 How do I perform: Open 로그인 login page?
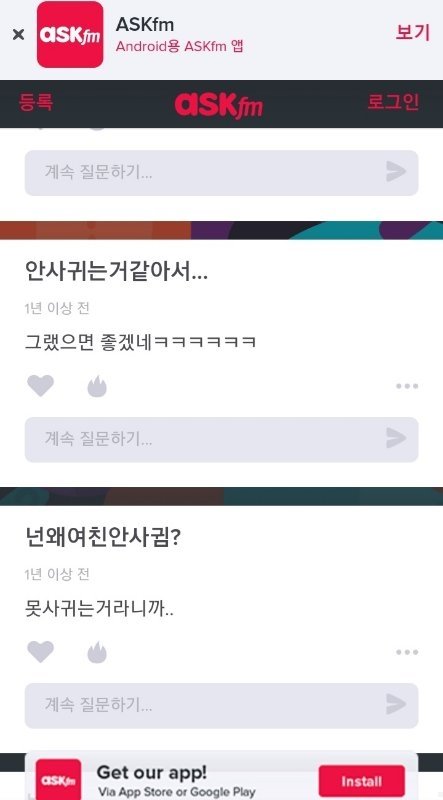pos(393,102)
